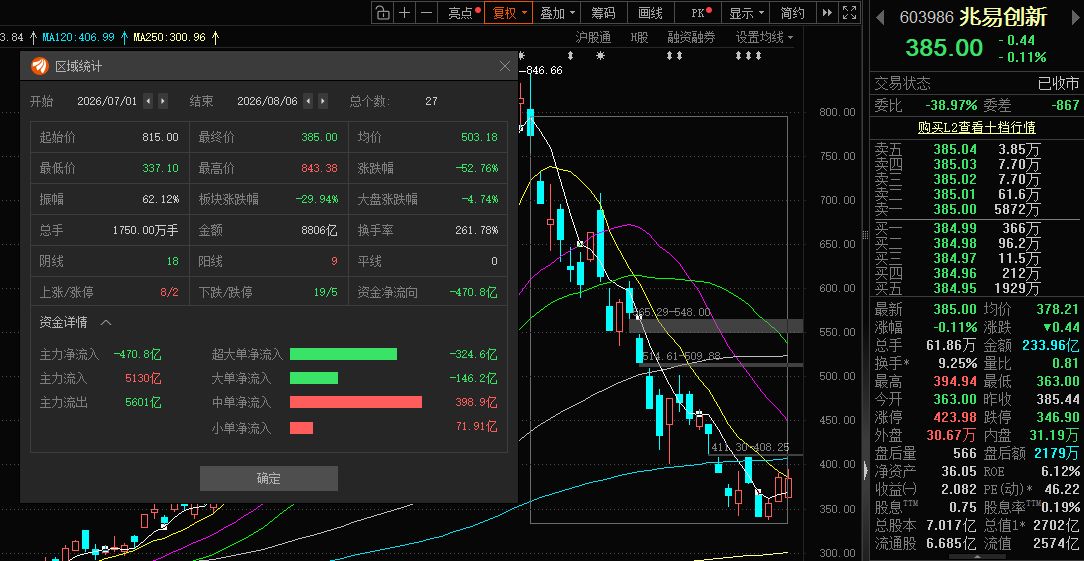Click the lock icon in chart toolbar

click(383, 12)
